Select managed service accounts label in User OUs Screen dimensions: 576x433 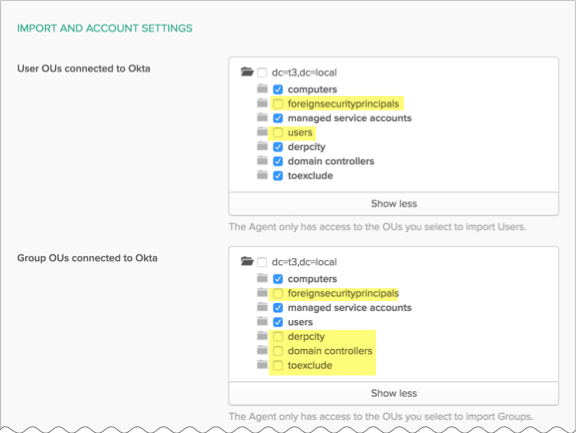click(349, 118)
